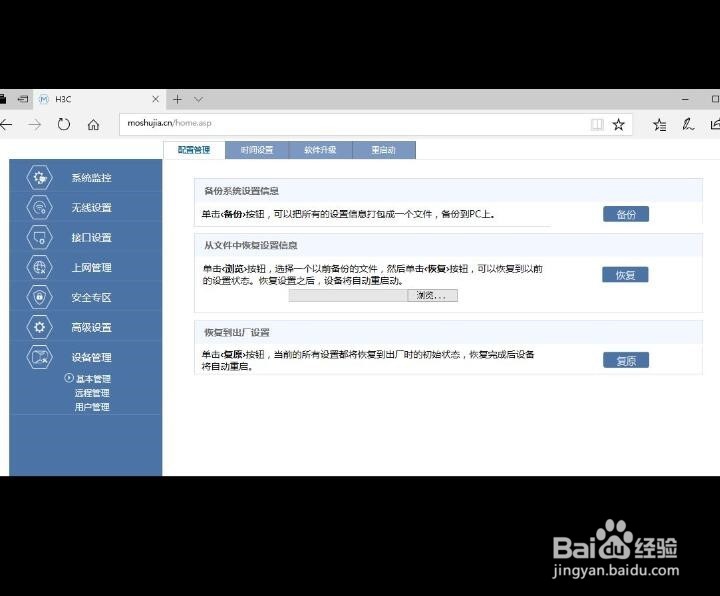Image resolution: width=720 pixels, height=596 pixels.
Task: Switch to the 重启动 tab
Action: point(384,150)
